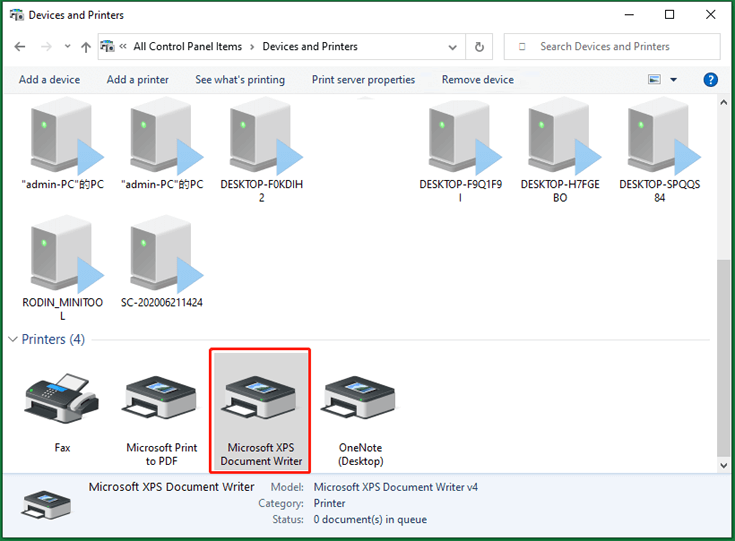Click the Printers (4) group header

coord(53,339)
